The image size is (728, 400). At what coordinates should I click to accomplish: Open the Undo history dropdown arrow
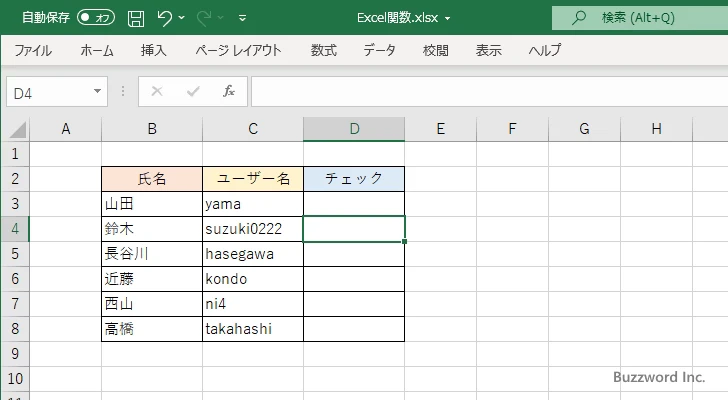[182, 18]
